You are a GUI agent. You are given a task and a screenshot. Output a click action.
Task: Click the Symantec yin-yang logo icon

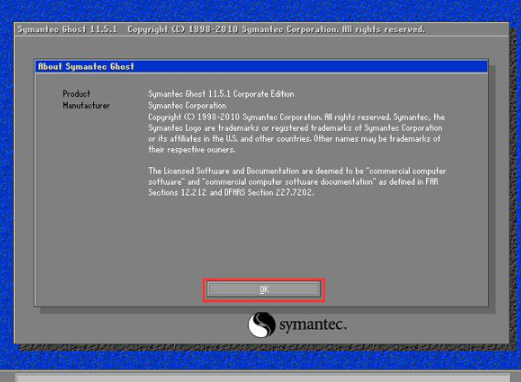(x=262, y=324)
